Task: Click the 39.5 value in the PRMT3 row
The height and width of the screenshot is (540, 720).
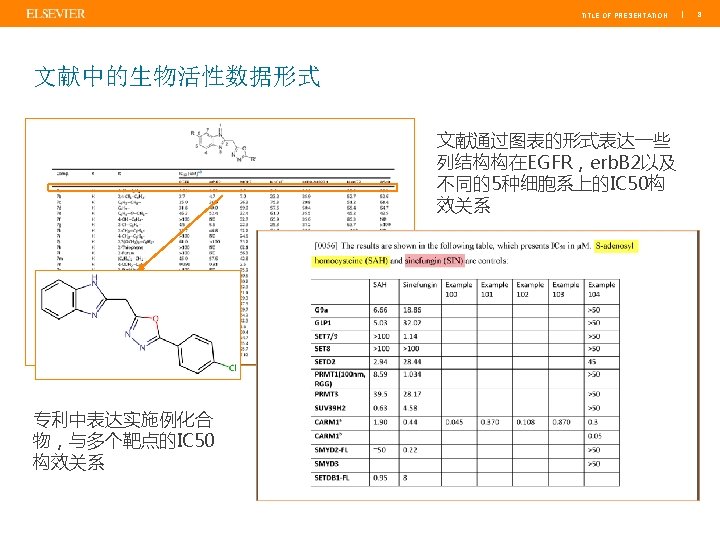Action: (380, 394)
